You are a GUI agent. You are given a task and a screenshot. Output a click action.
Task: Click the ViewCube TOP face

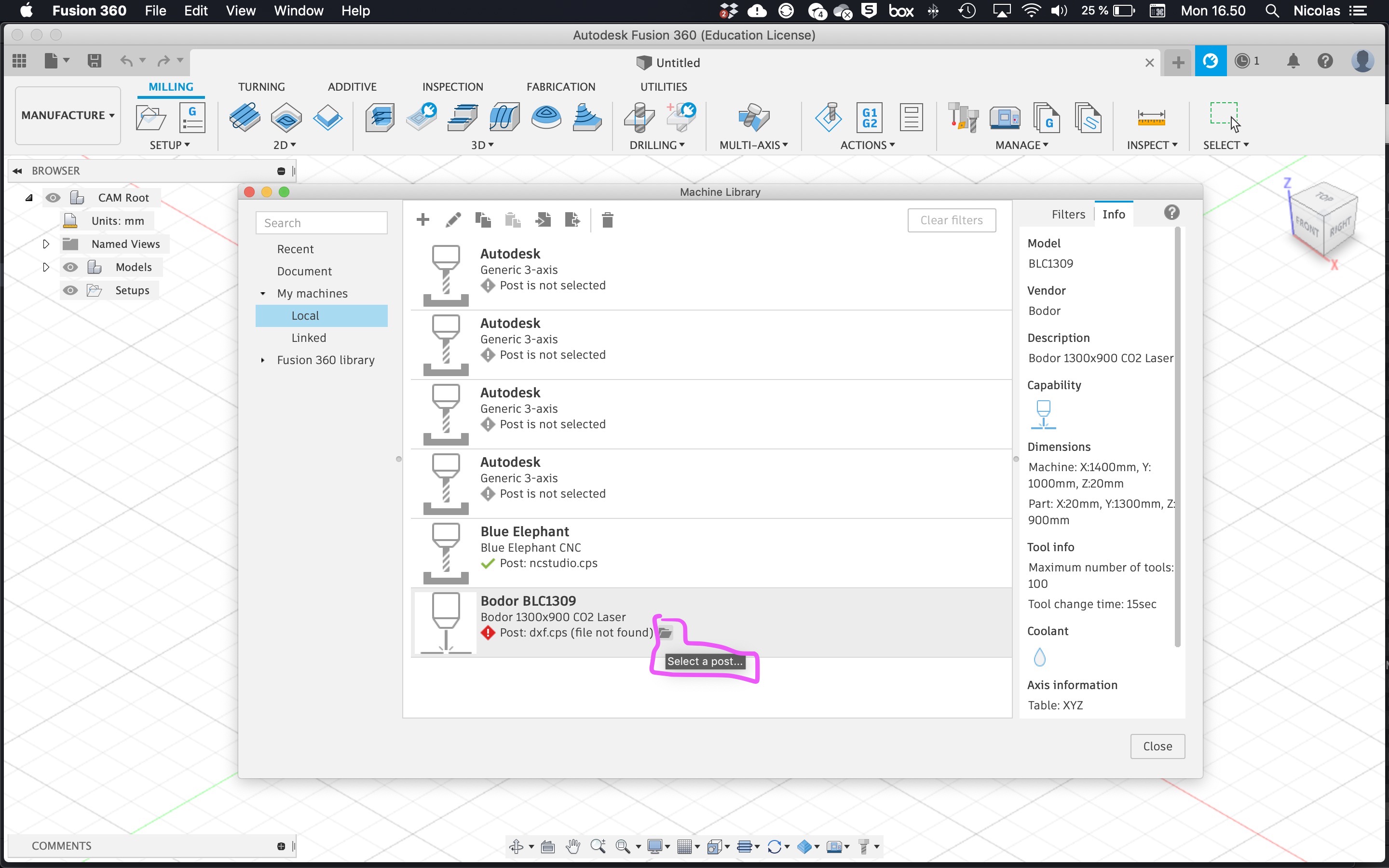pyautogui.click(x=1325, y=197)
